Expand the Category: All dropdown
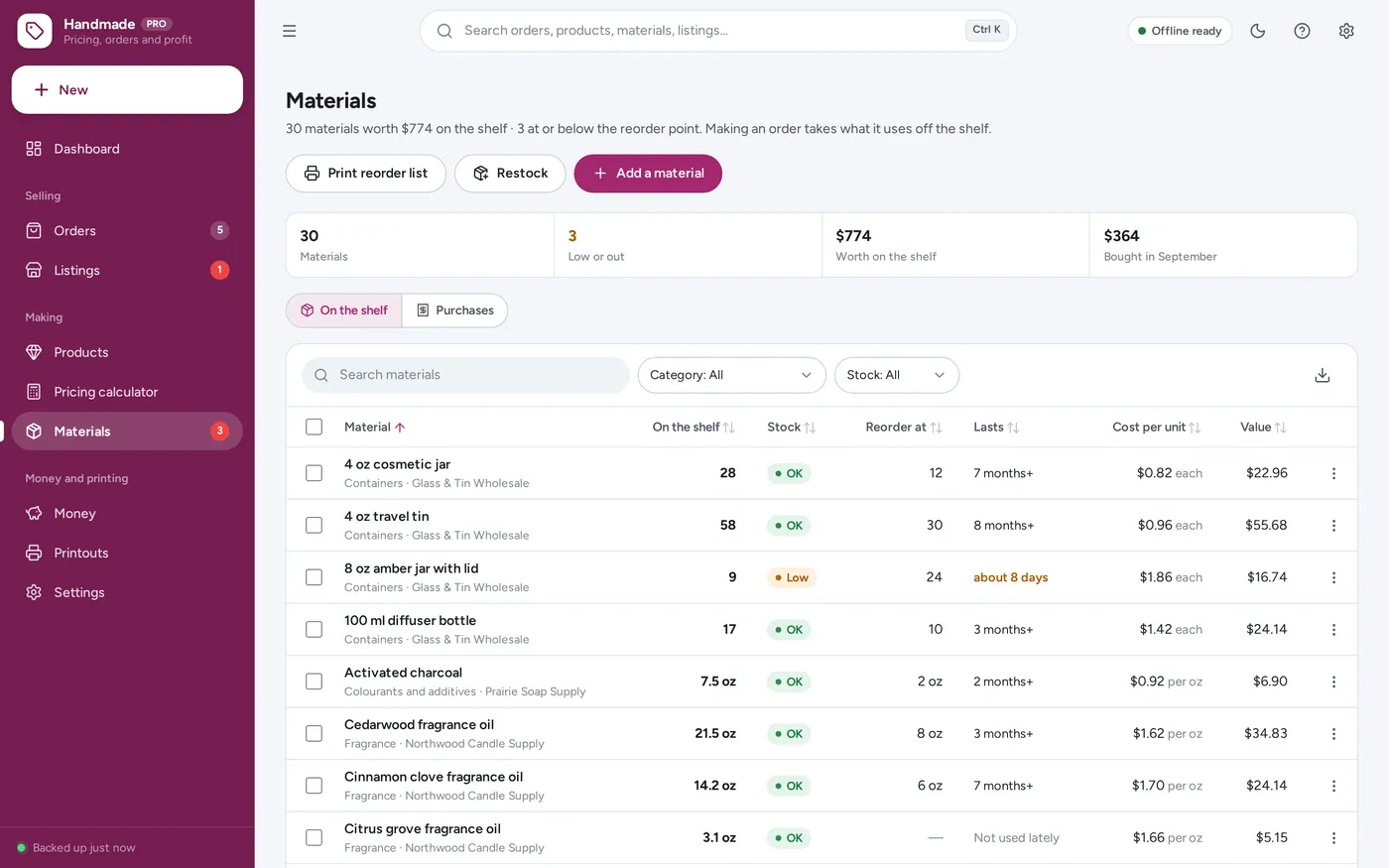Image resolution: width=1389 pixels, height=868 pixels. [731, 375]
